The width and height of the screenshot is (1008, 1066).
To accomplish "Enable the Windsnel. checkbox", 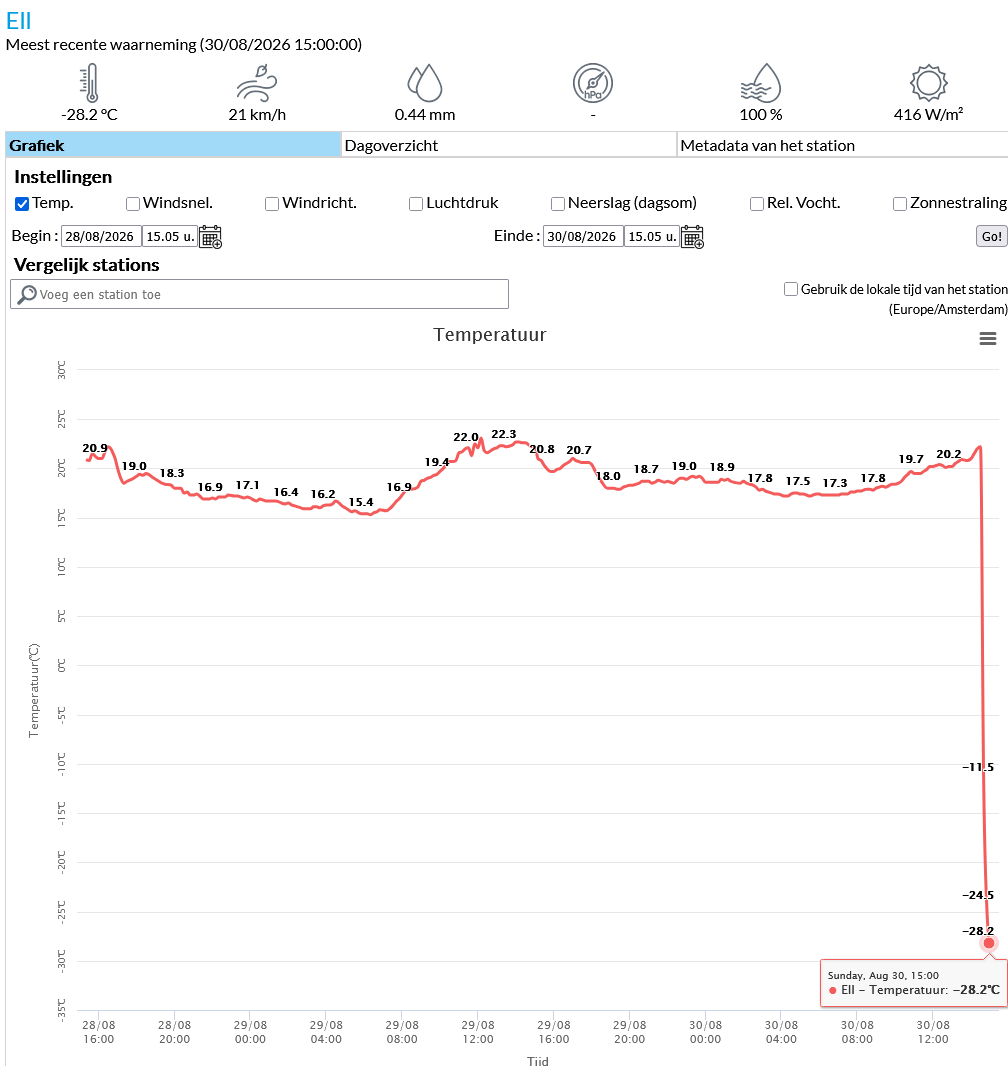I will [133, 204].
